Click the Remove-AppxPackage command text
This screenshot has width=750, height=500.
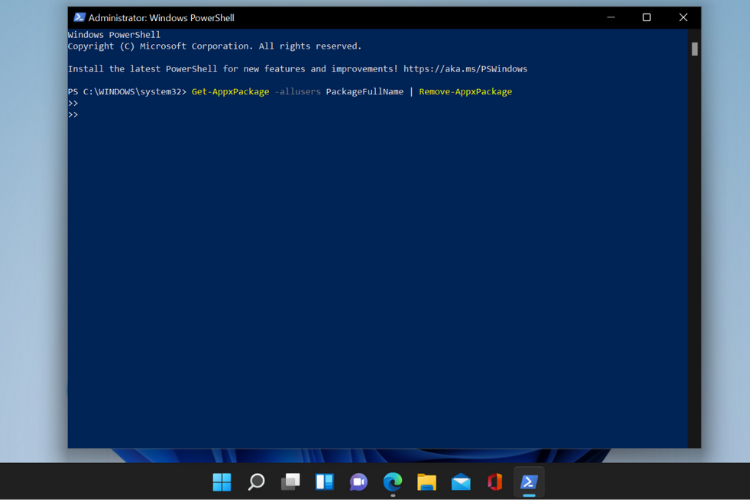coord(465,92)
